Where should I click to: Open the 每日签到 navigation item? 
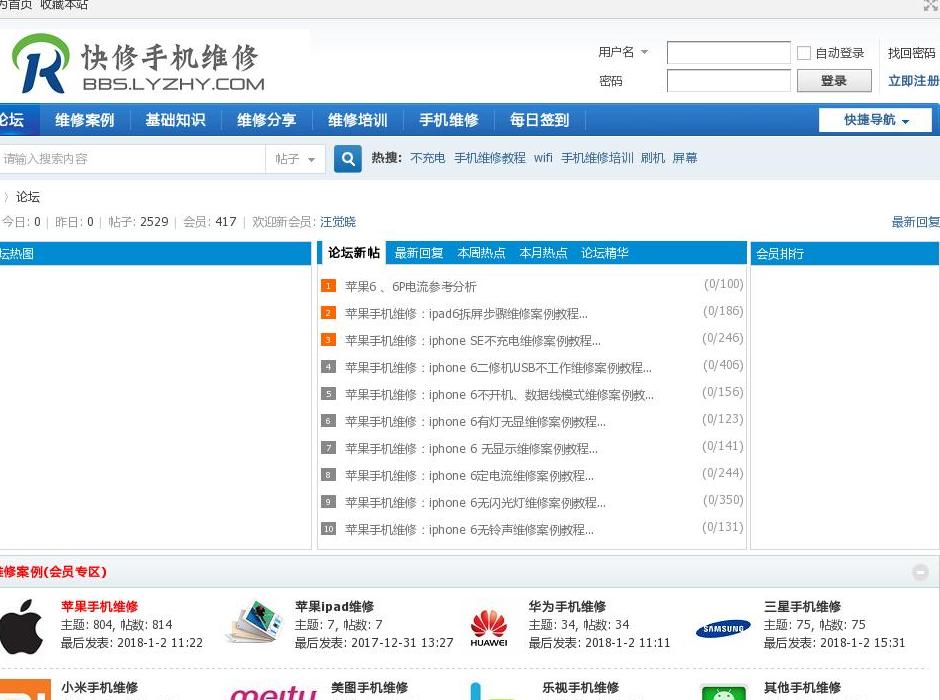540,120
